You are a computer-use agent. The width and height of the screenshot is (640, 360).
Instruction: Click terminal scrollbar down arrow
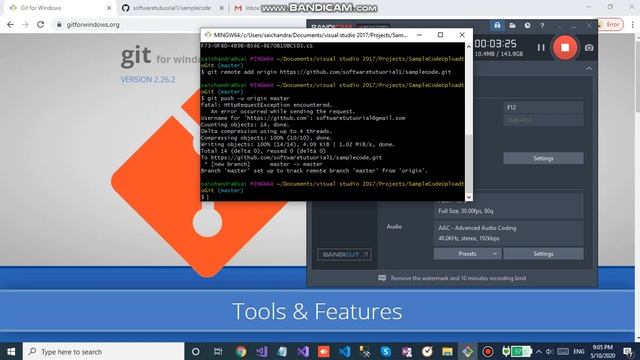469,197
